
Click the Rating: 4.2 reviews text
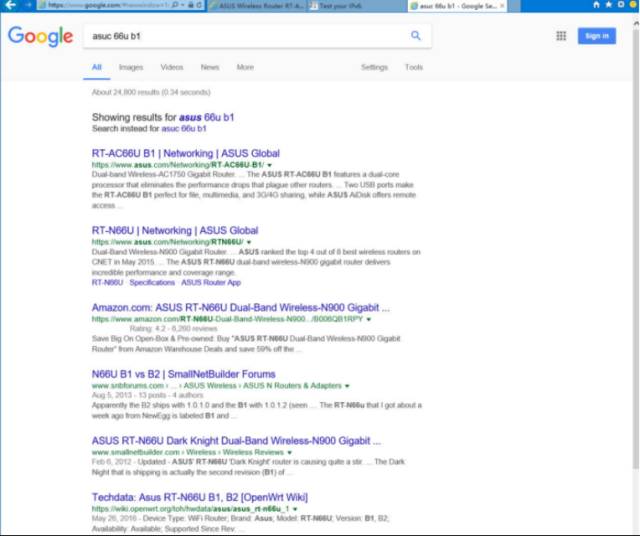(x=173, y=329)
